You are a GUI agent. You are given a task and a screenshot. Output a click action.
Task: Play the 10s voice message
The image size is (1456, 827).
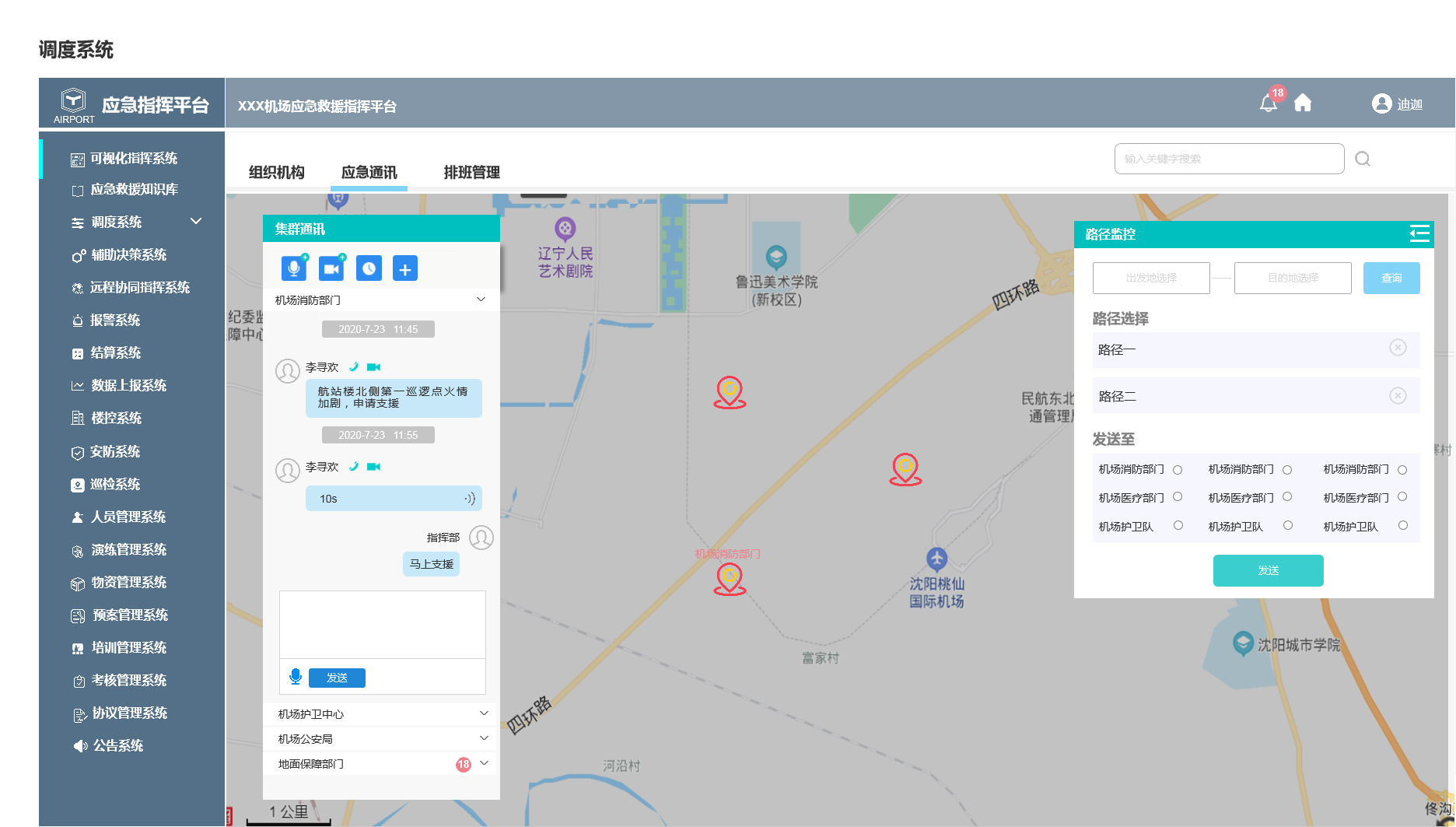[x=394, y=499]
